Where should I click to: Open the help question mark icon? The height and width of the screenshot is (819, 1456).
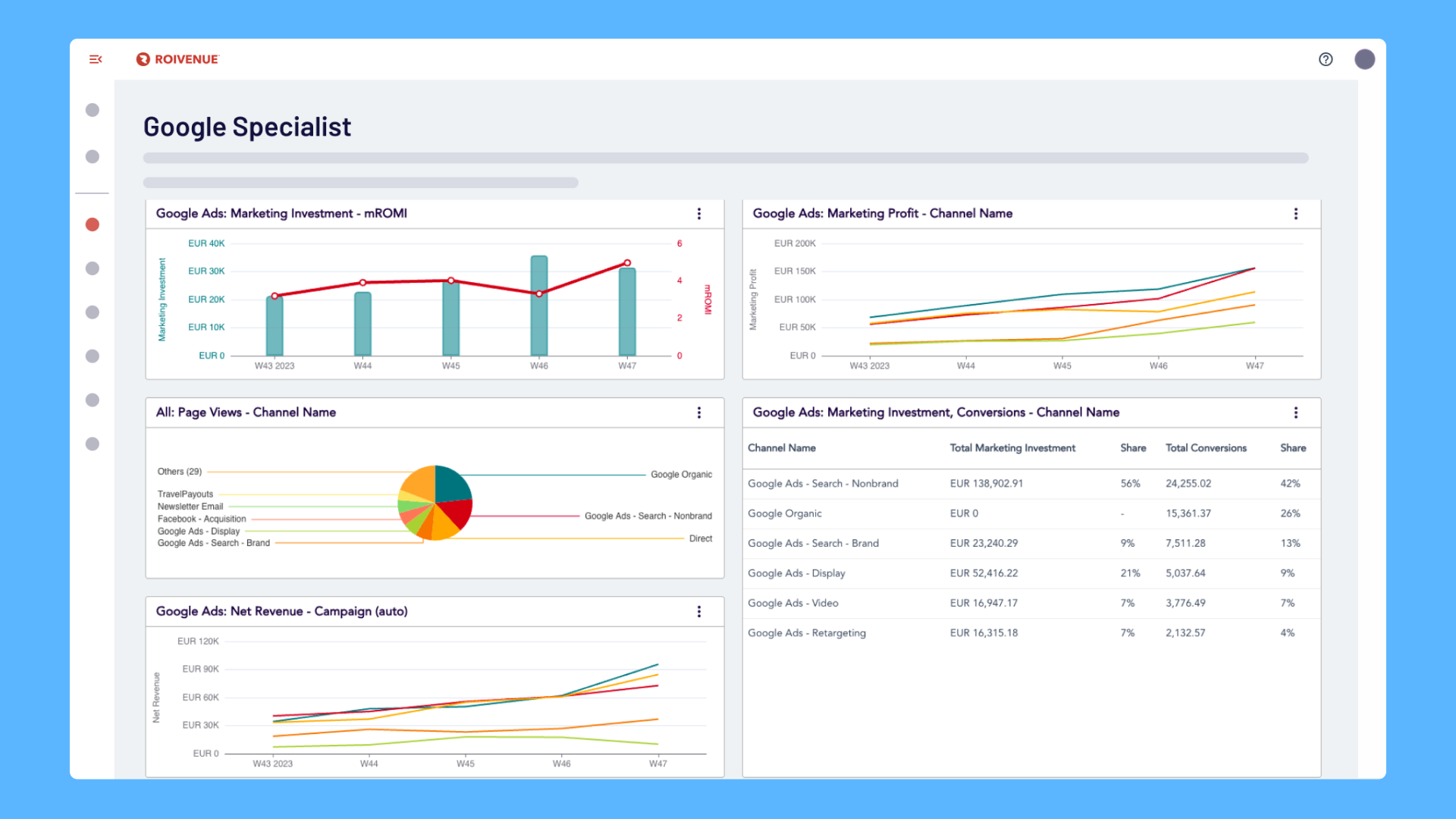[1326, 59]
